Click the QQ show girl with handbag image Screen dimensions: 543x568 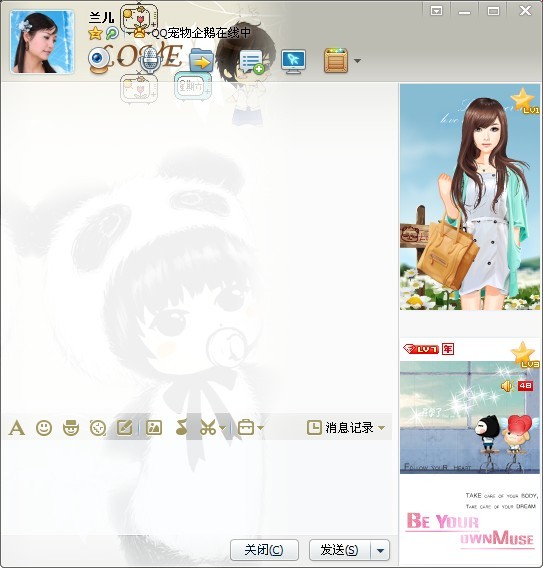tap(470, 197)
